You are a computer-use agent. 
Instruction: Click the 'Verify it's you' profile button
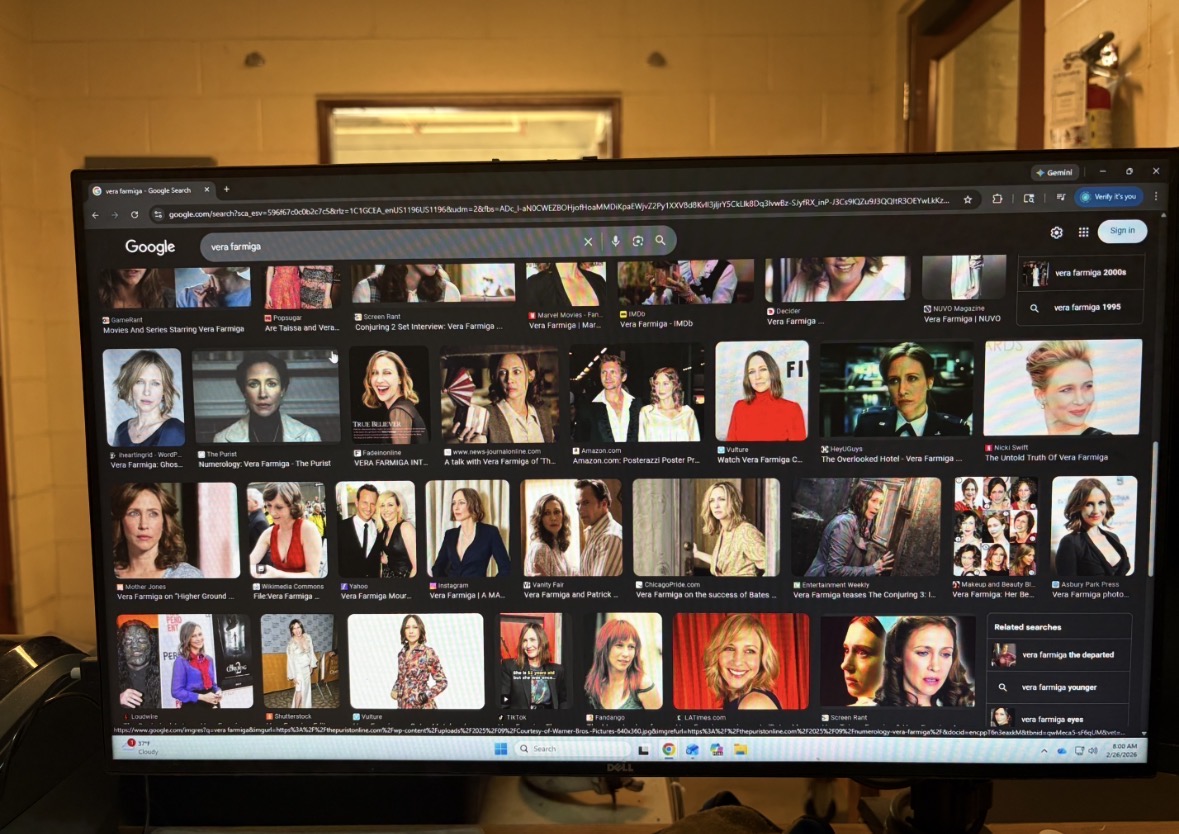coord(1108,197)
